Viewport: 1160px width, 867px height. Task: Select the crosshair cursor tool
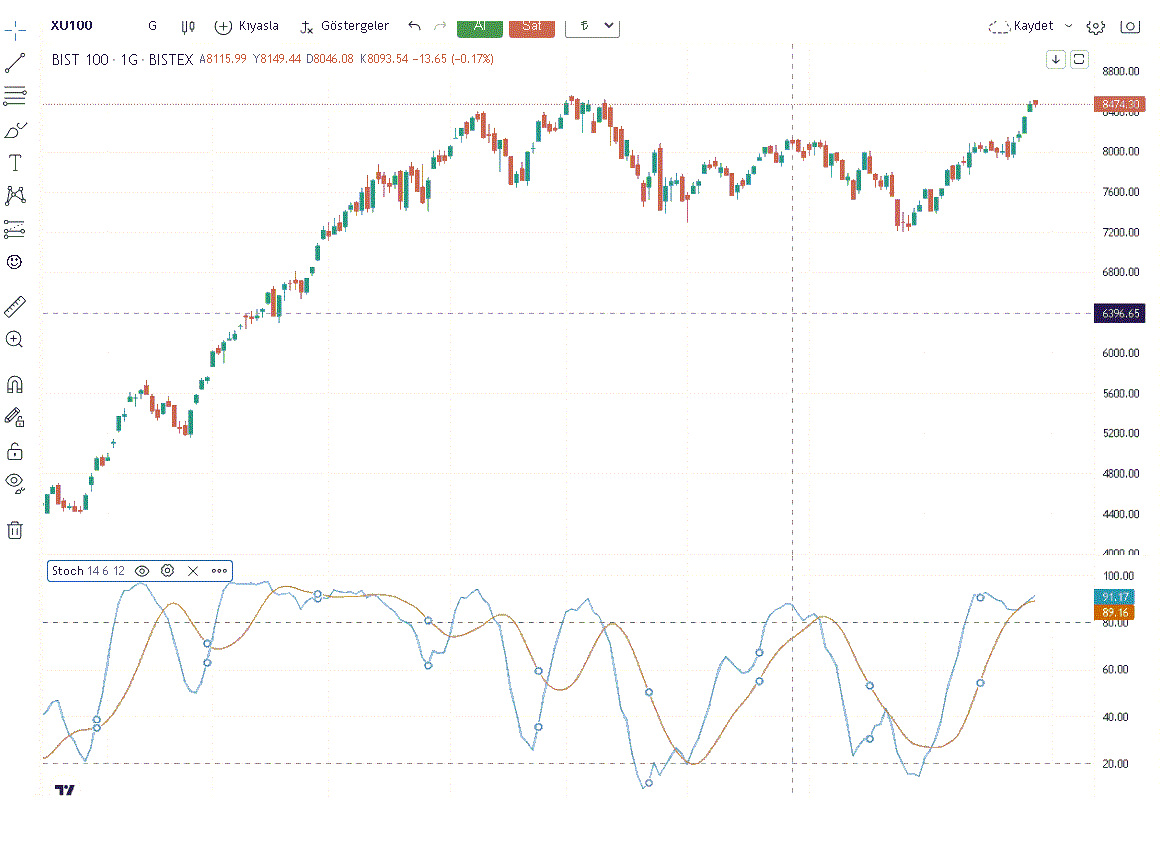tap(15, 31)
